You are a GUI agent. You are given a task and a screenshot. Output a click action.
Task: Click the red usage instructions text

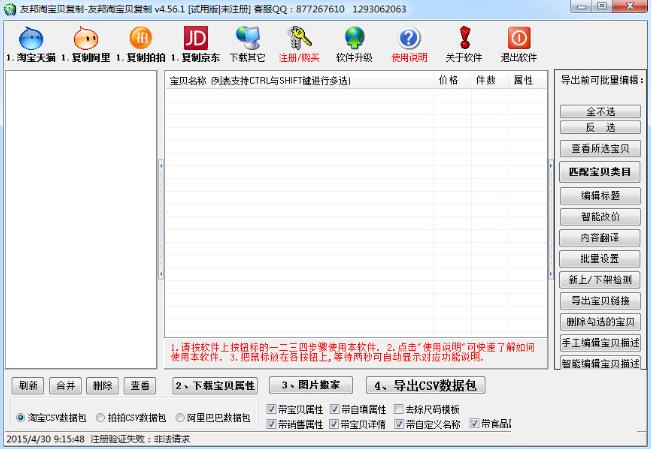click(x=352, y=352)
